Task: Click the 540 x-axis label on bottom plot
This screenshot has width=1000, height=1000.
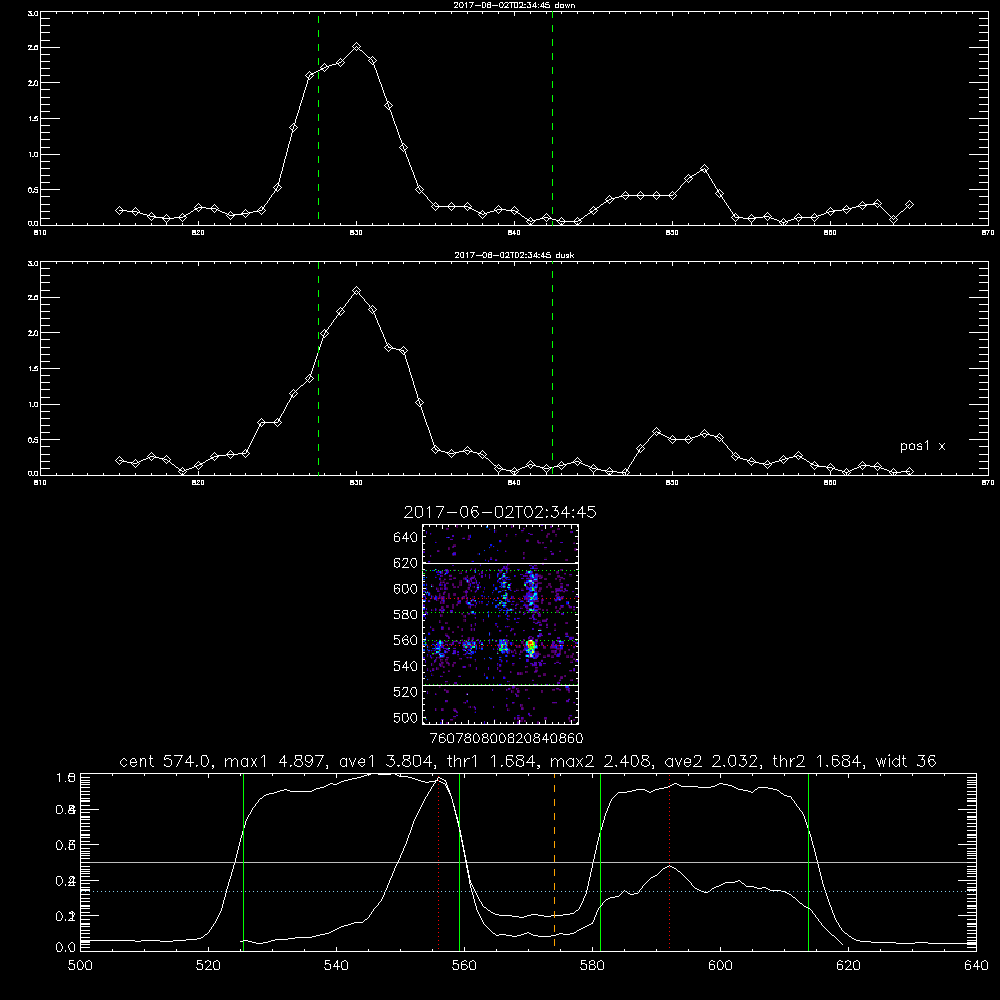Action: point(336,966)
